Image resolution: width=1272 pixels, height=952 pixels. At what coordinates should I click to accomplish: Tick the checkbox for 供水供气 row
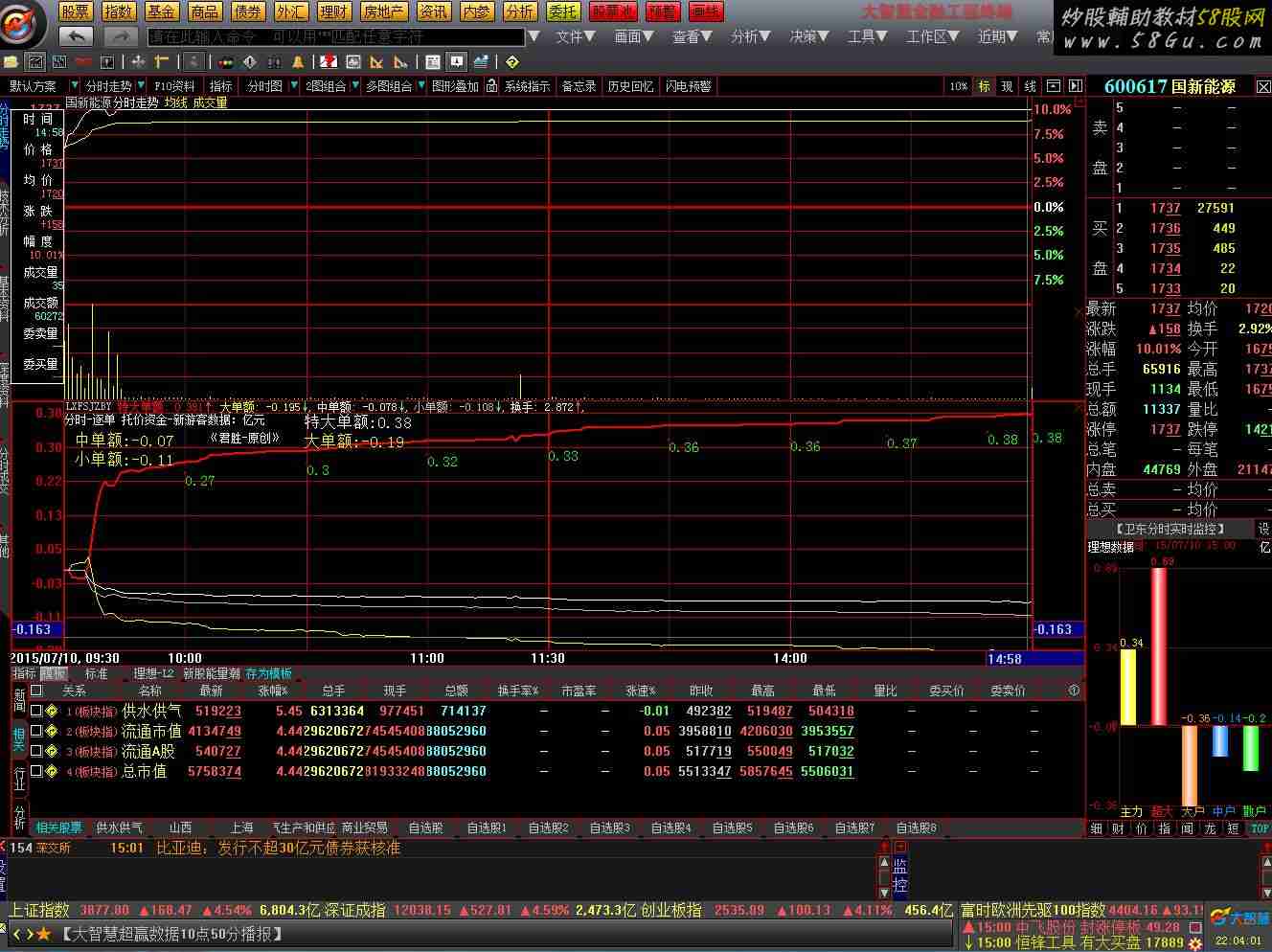[36, 711]
